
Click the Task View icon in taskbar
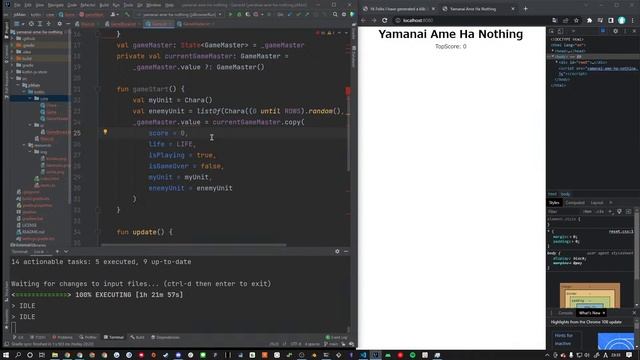(42, 355)
